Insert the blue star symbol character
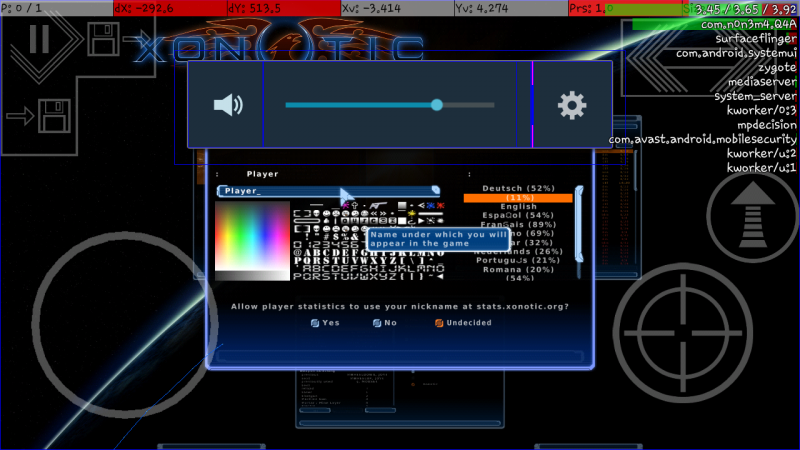 (x=431, y=206)
